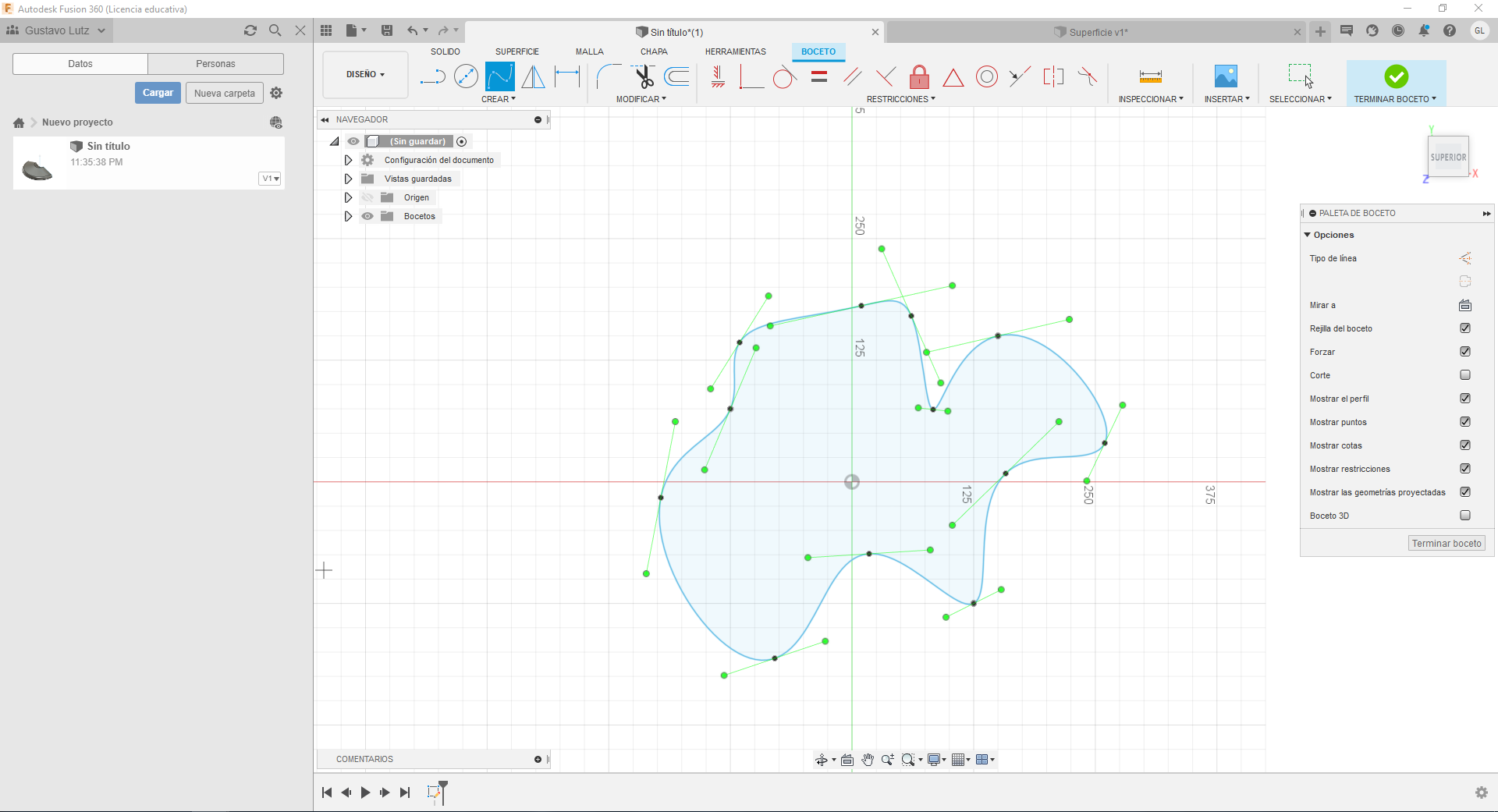
Task: Select the Mirror sketch tool
Action: tap(534, 76)
